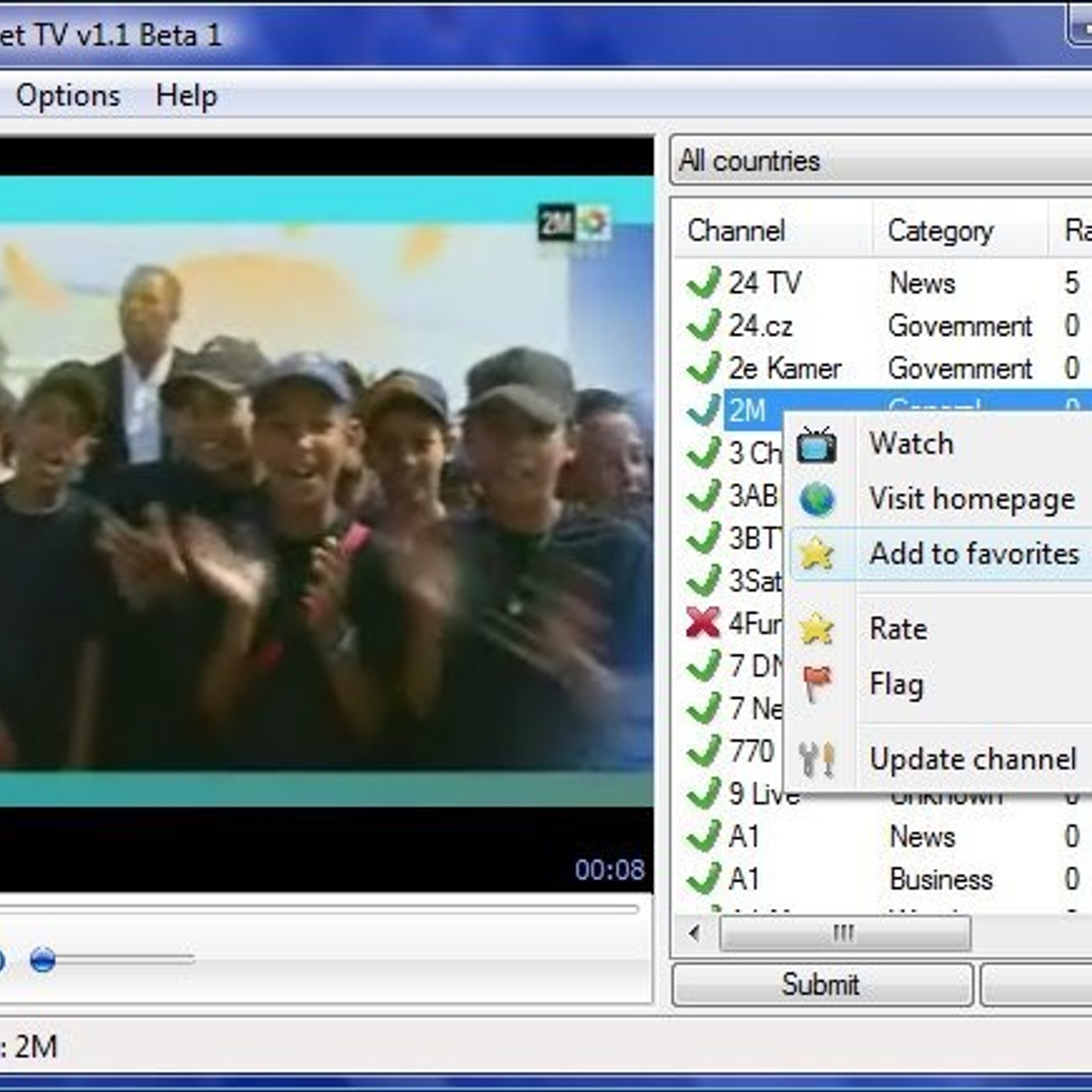Click green check icon for 3ABN row

703,495
